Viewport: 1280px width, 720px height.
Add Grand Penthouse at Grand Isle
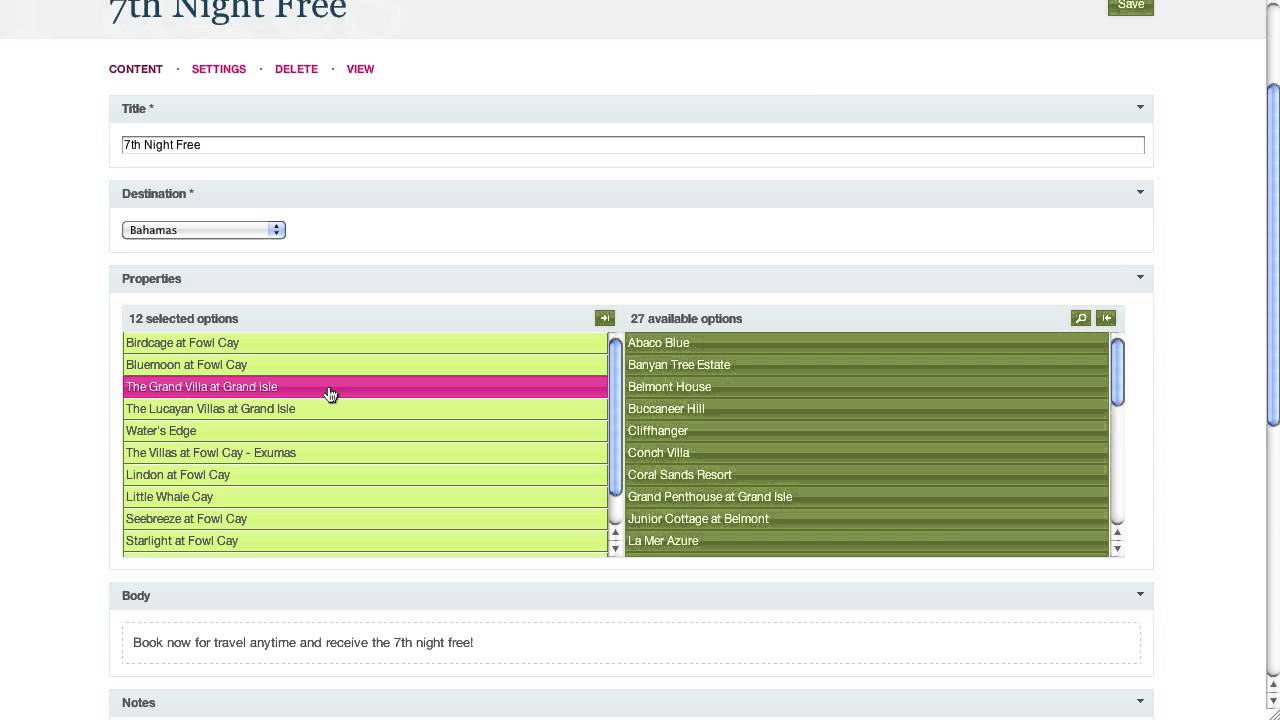click(x=867, y=497)
